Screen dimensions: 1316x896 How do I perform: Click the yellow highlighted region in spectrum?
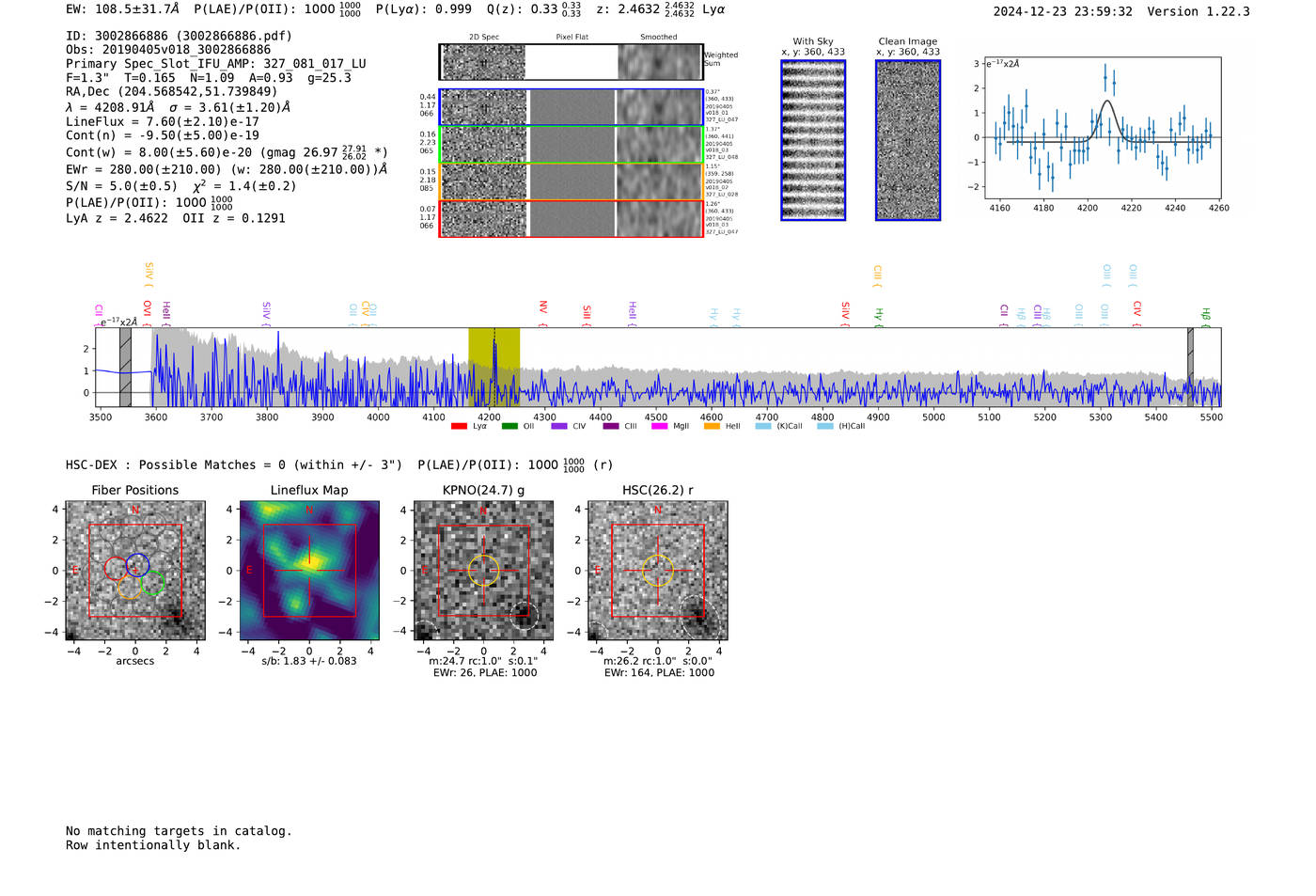click(494, 367)
